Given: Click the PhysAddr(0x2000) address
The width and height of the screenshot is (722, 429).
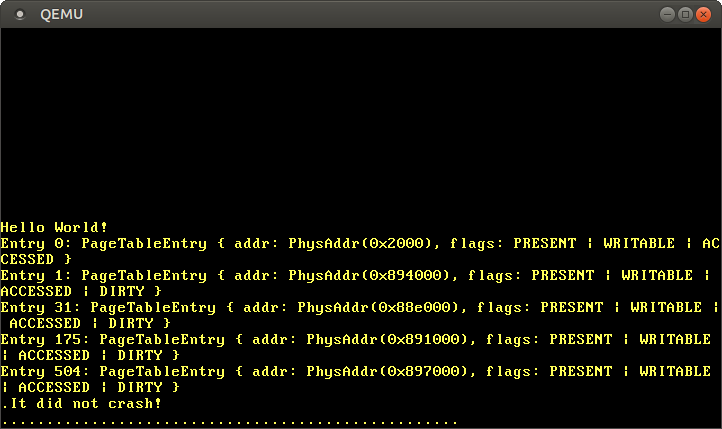Looking at the screenshot, I should [x=360, y=243].
